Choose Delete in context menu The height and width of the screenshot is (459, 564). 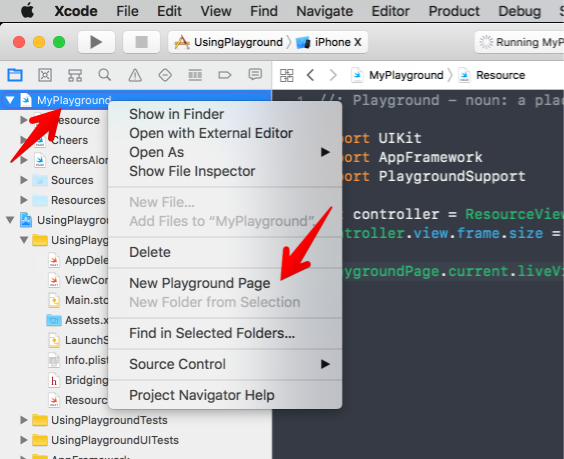(225, 252)
